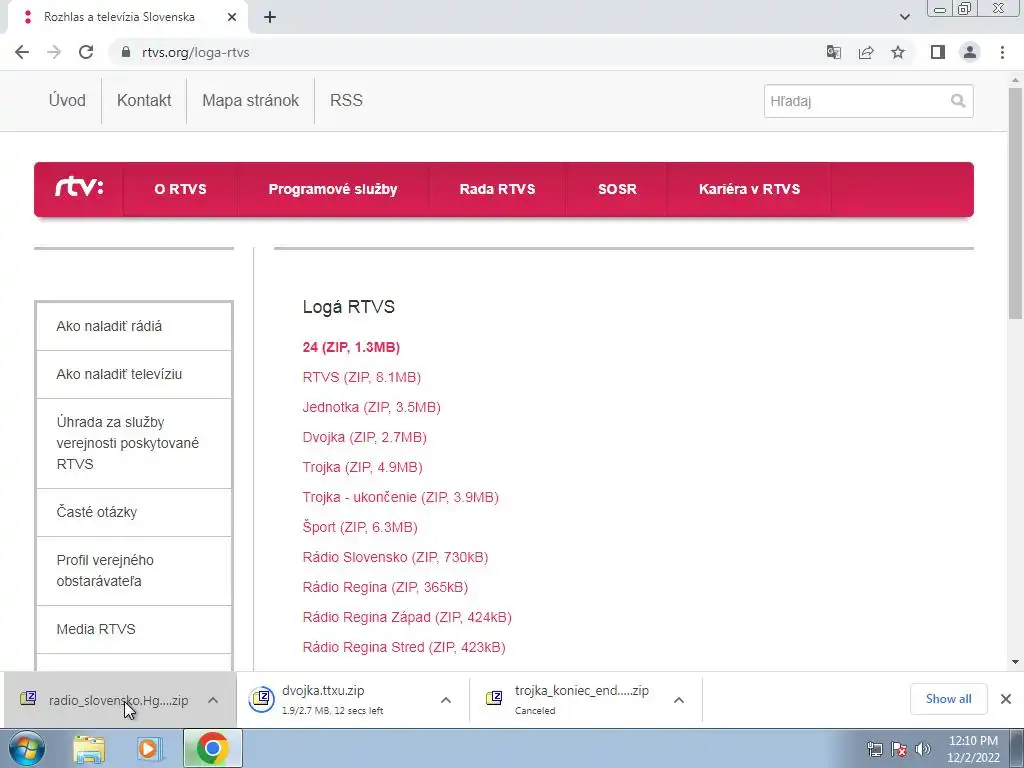Close the Rozhlas a televízia Slovenska tab
This screenshot has width=1024, height=768.
(232, 18)
